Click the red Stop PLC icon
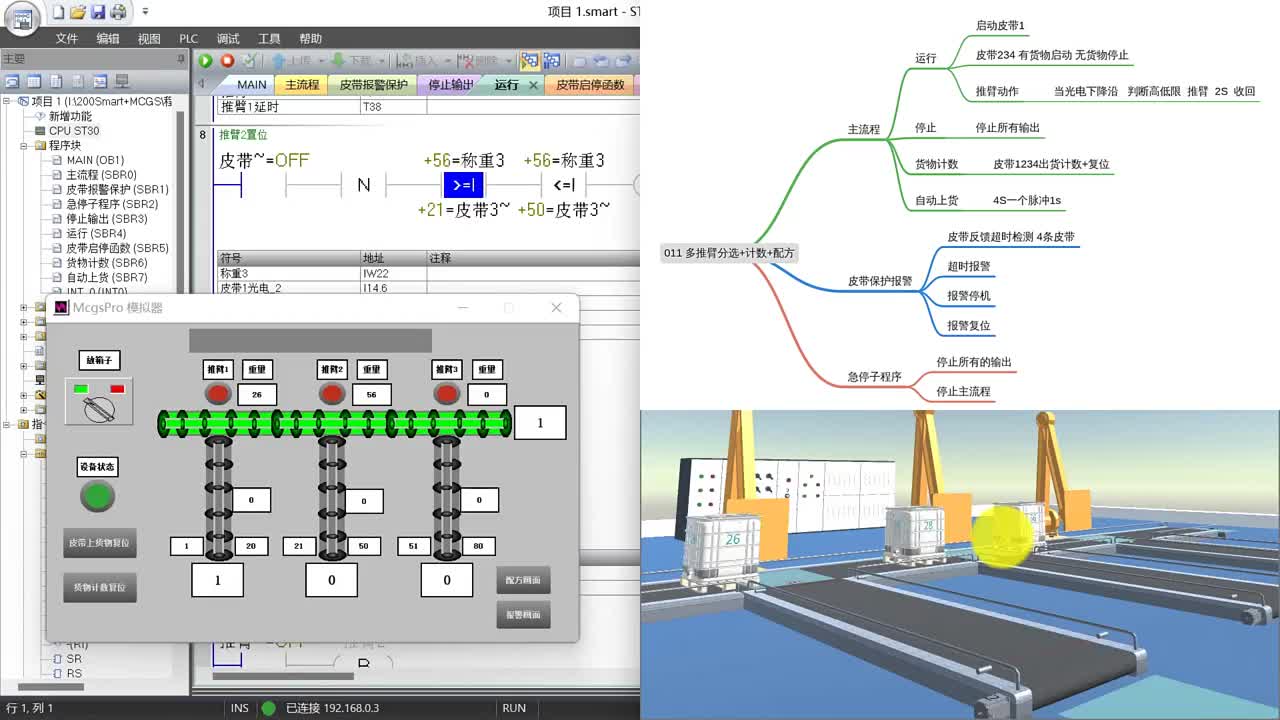 tap(227, 61)
